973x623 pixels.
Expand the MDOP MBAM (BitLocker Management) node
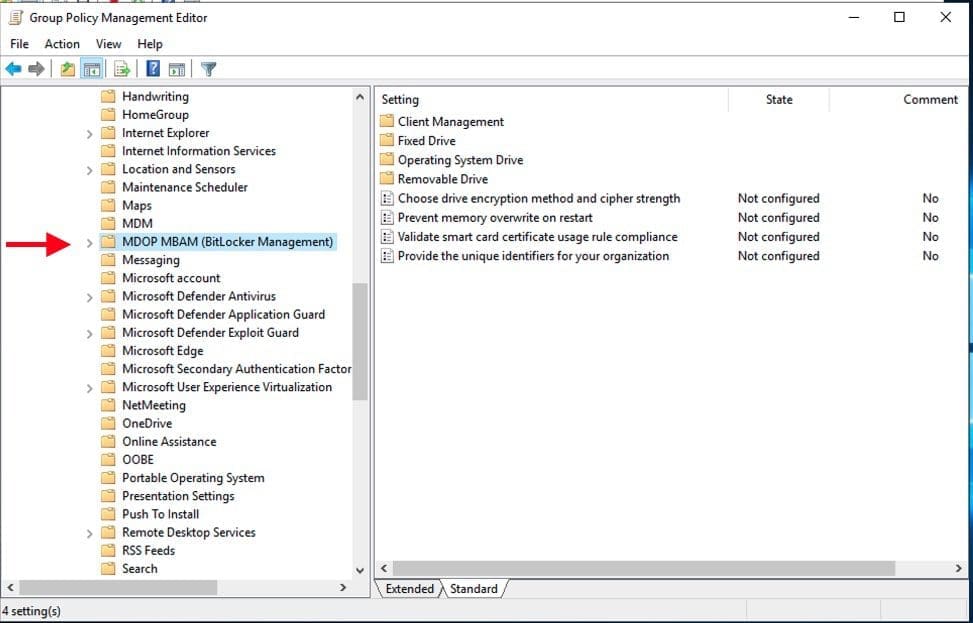pyautogui.click(x=89, y=242)
